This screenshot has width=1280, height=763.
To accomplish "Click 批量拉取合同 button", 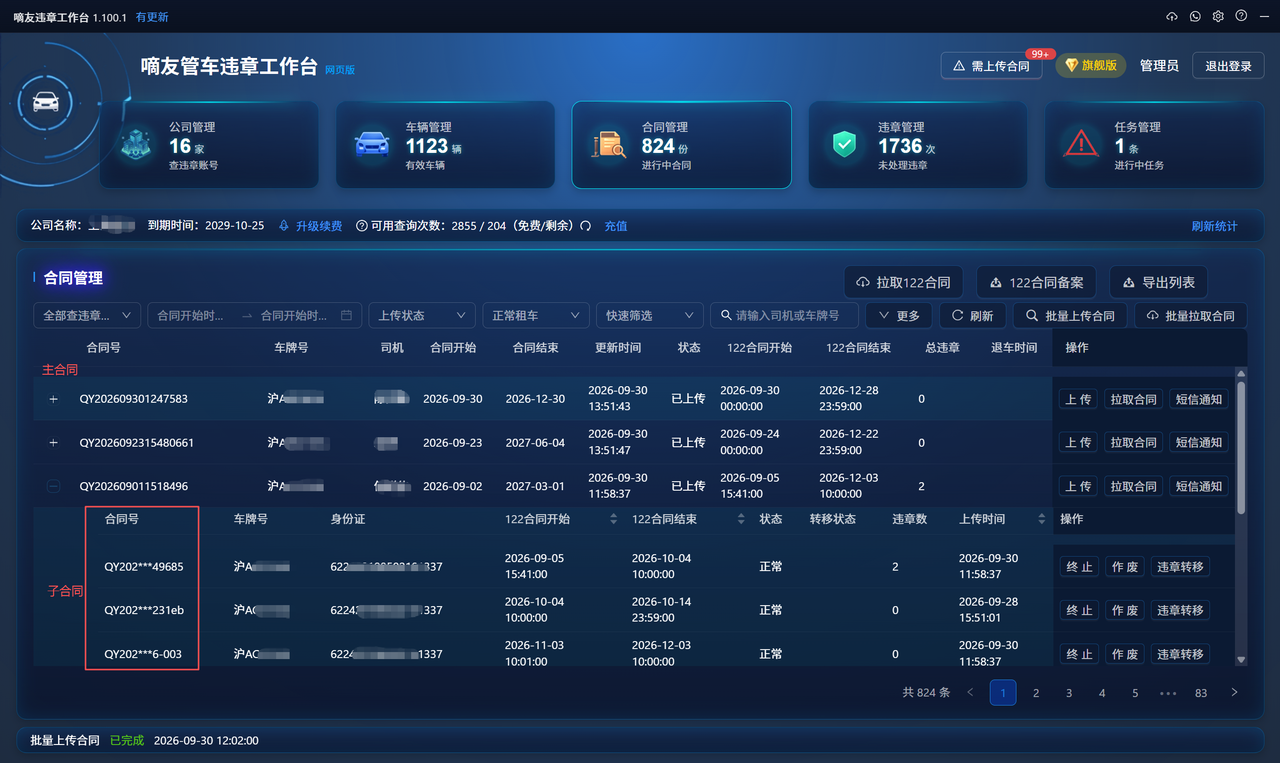I will (x=1191, y=315).
